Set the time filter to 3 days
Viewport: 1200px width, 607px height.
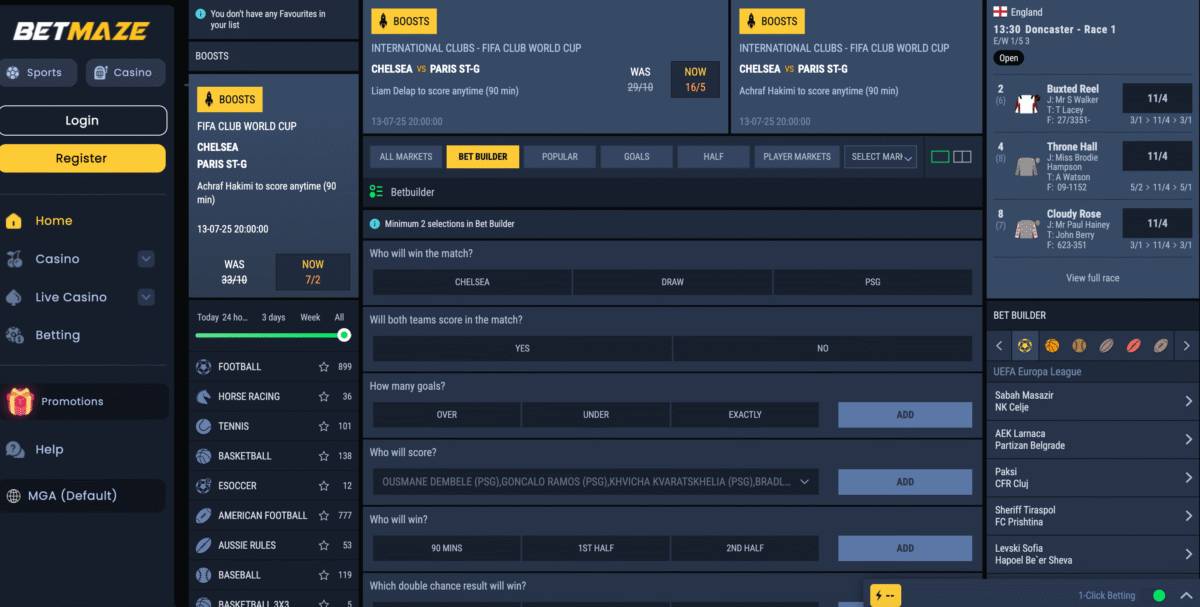(273, 317)
